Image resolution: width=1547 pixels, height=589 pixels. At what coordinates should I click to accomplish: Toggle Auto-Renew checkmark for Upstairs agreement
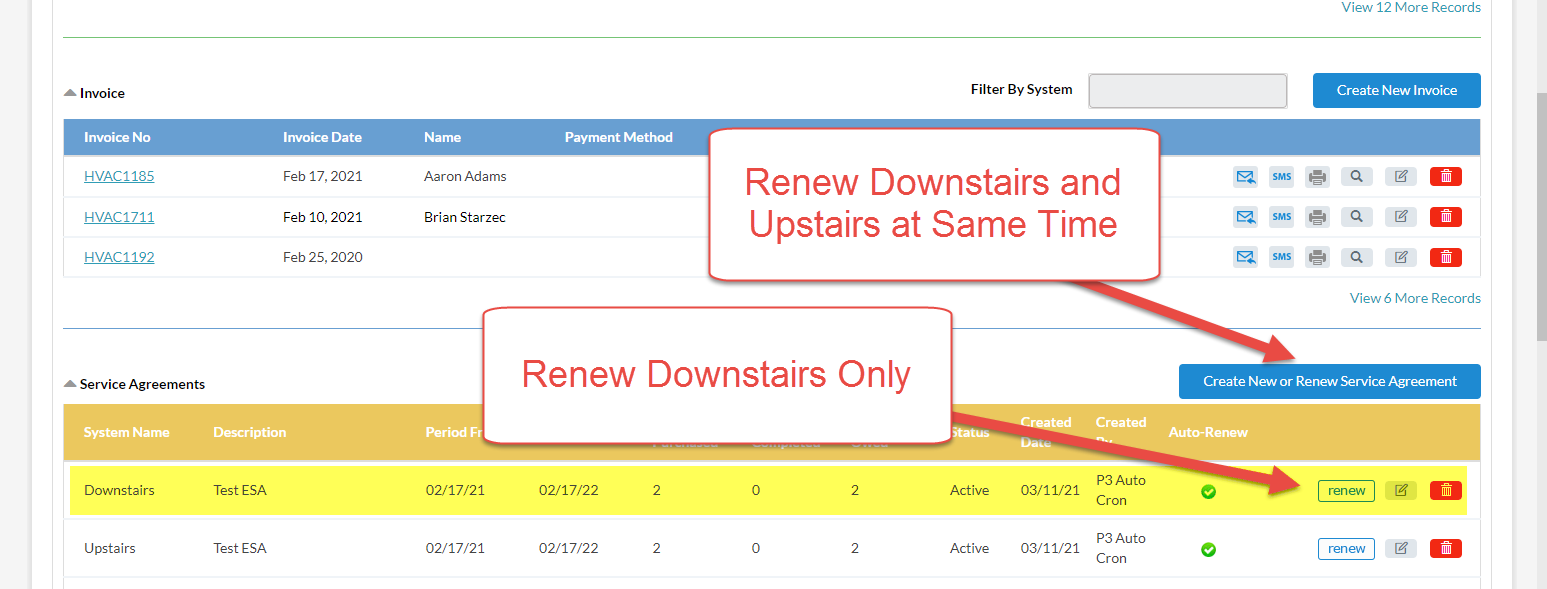tap(1208, 549)
